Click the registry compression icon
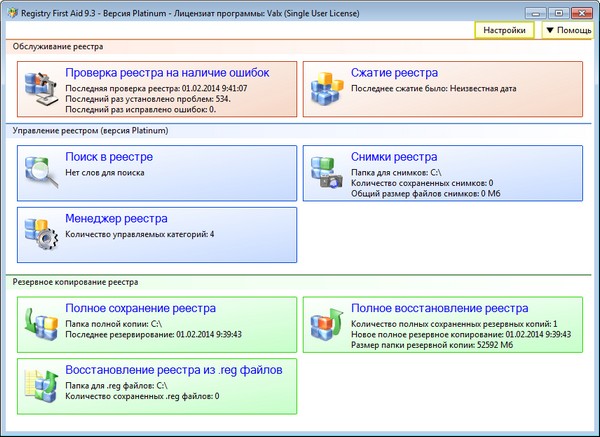This screenshot has width=600, height=437. click(326, 90)
